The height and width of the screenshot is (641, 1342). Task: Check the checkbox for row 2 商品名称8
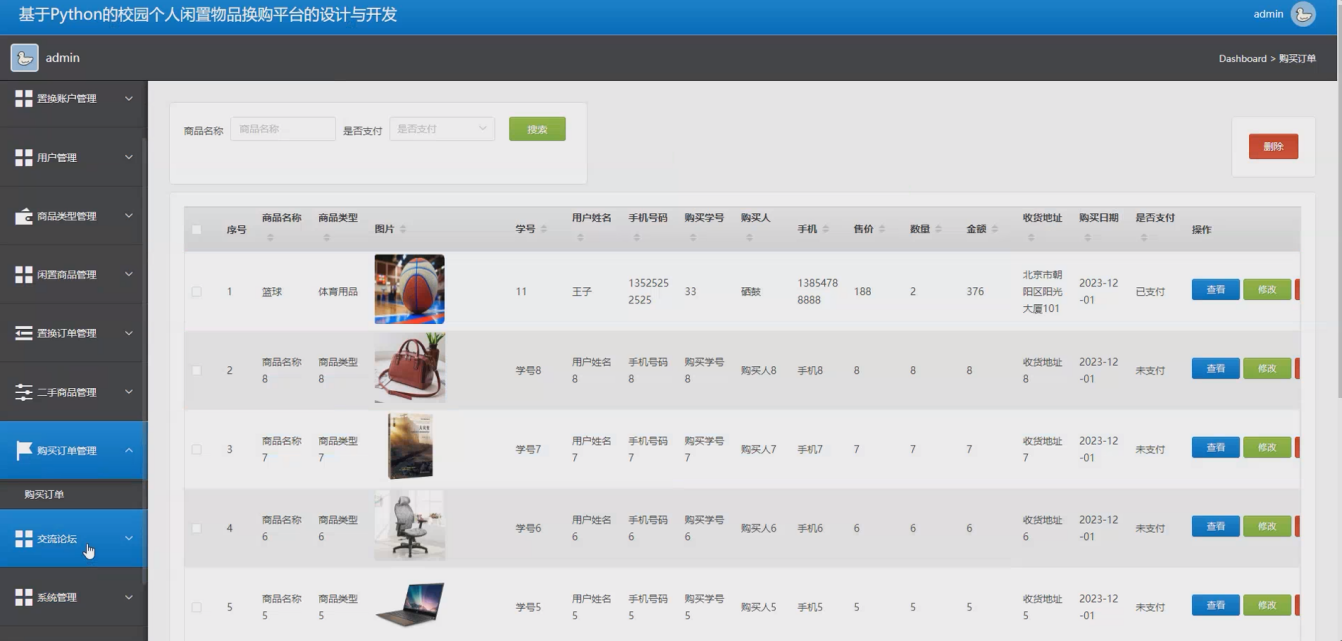(x=197, y=370)
